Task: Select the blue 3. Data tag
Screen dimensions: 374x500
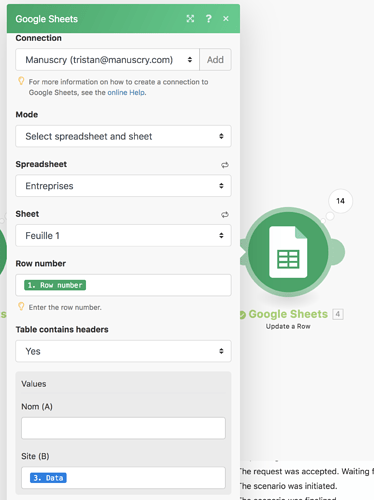Action: coord(48,478)
